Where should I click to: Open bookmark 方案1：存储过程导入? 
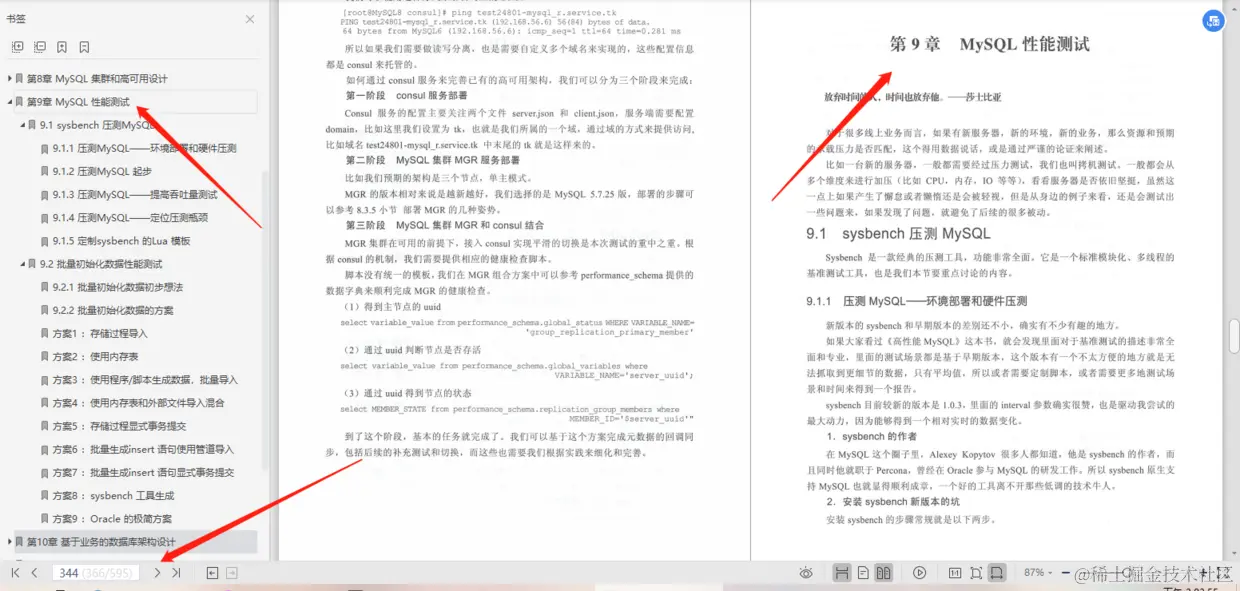click(x=99, y=333)
